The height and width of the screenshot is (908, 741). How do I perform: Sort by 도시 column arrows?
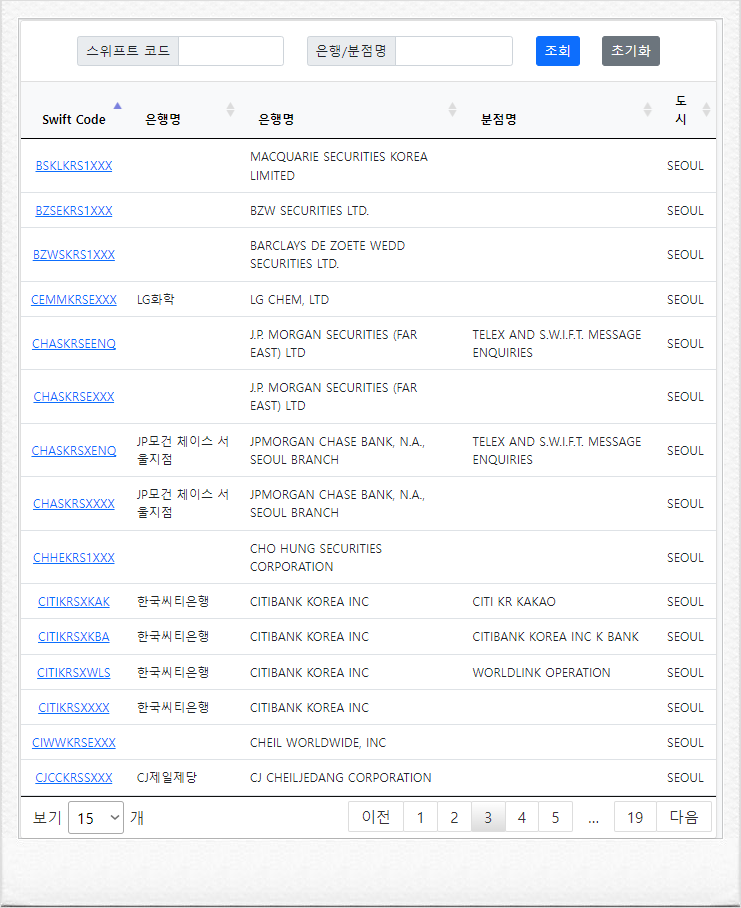coord(706,109)
